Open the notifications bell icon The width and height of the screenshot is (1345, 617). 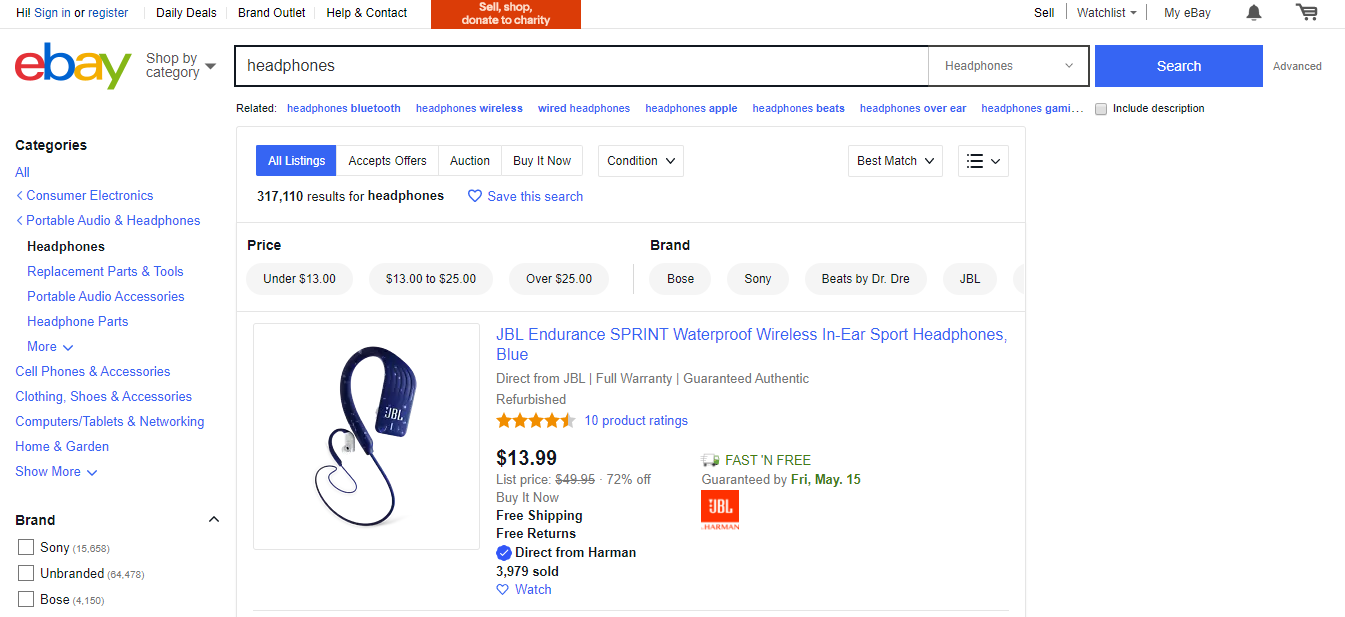coord(1253,13)
